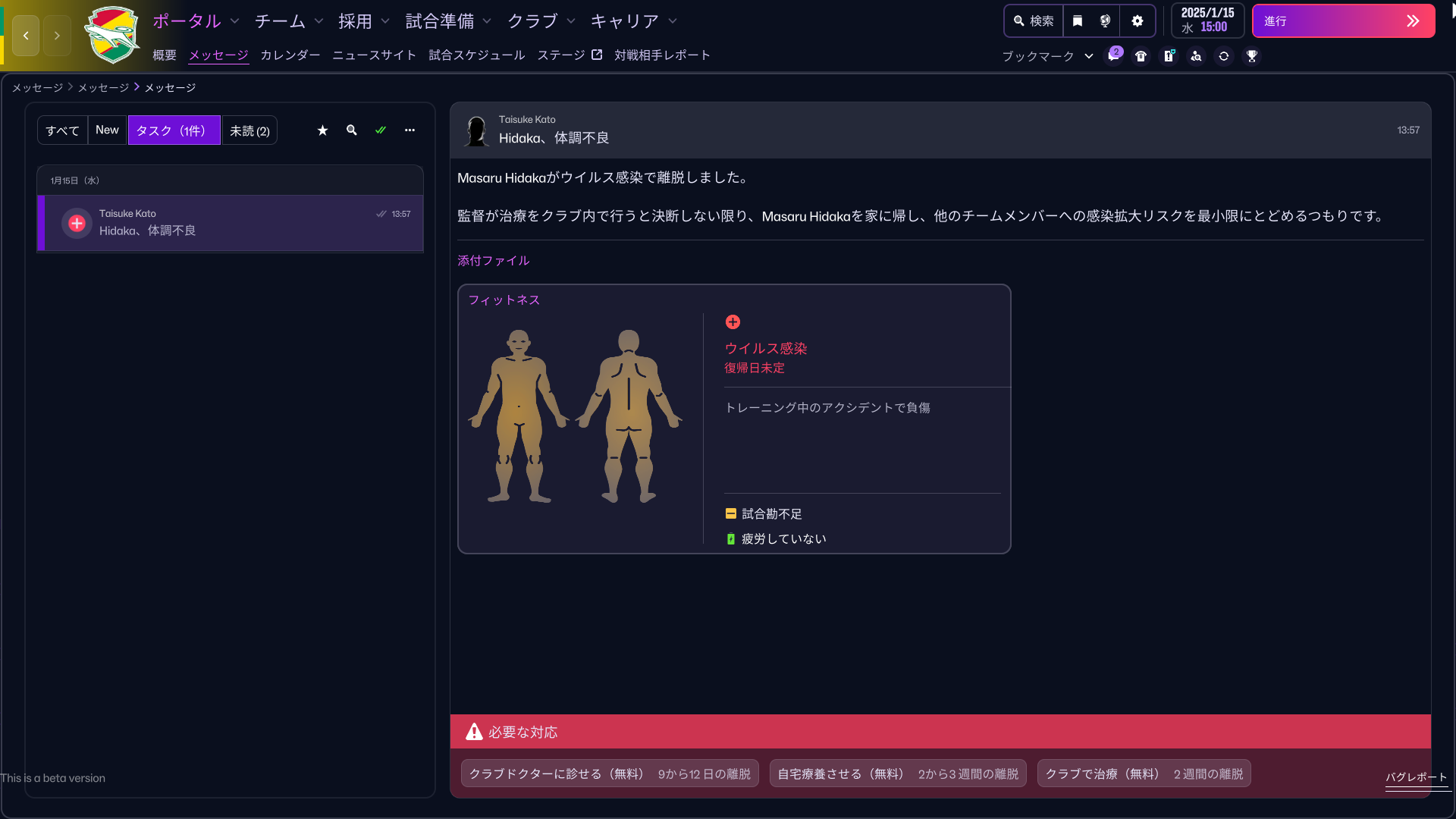Search messages with the magnifier icon
This screenshot has height=819, width=1456.
pos(352,130)
